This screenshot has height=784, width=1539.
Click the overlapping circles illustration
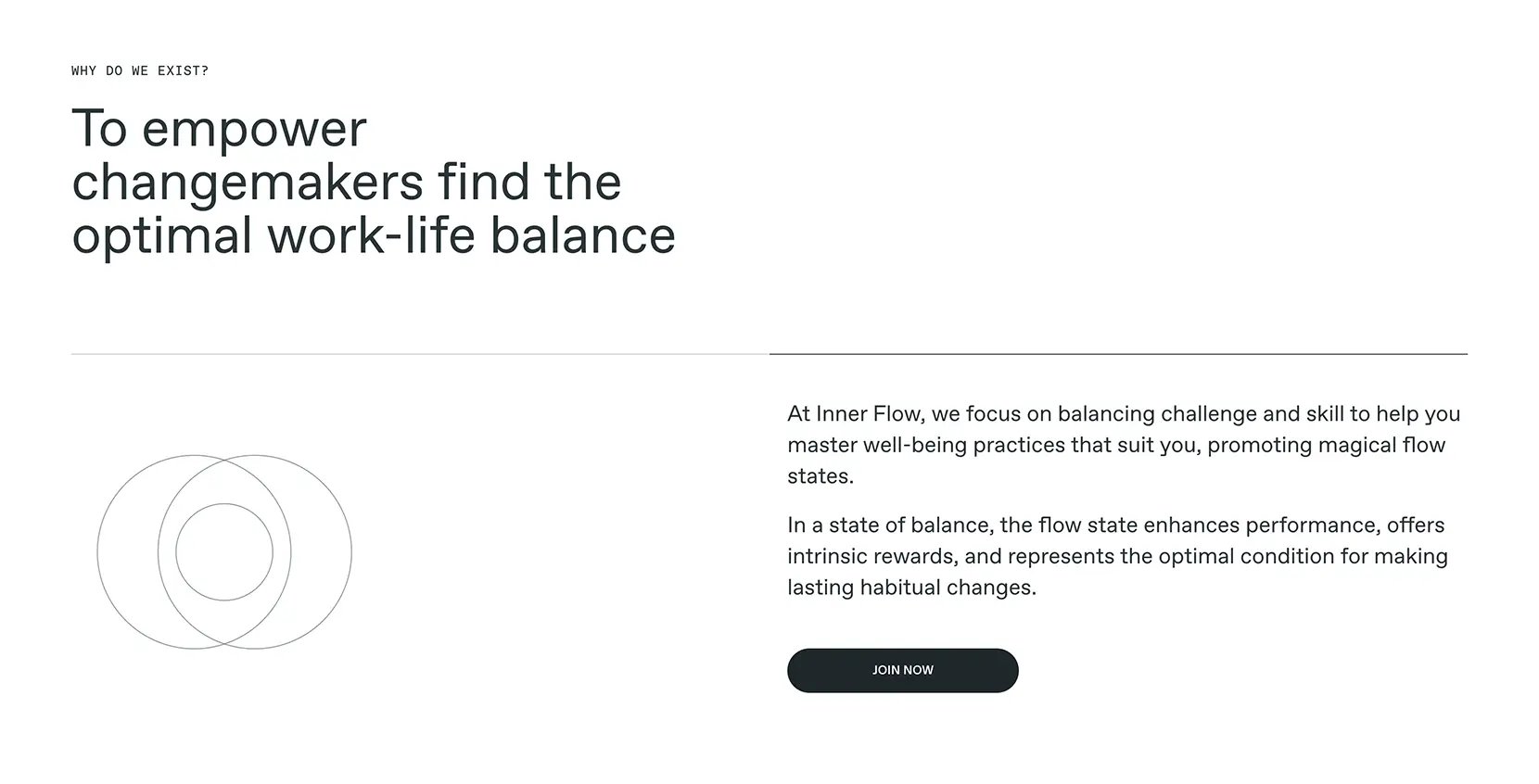coord(224,552)
